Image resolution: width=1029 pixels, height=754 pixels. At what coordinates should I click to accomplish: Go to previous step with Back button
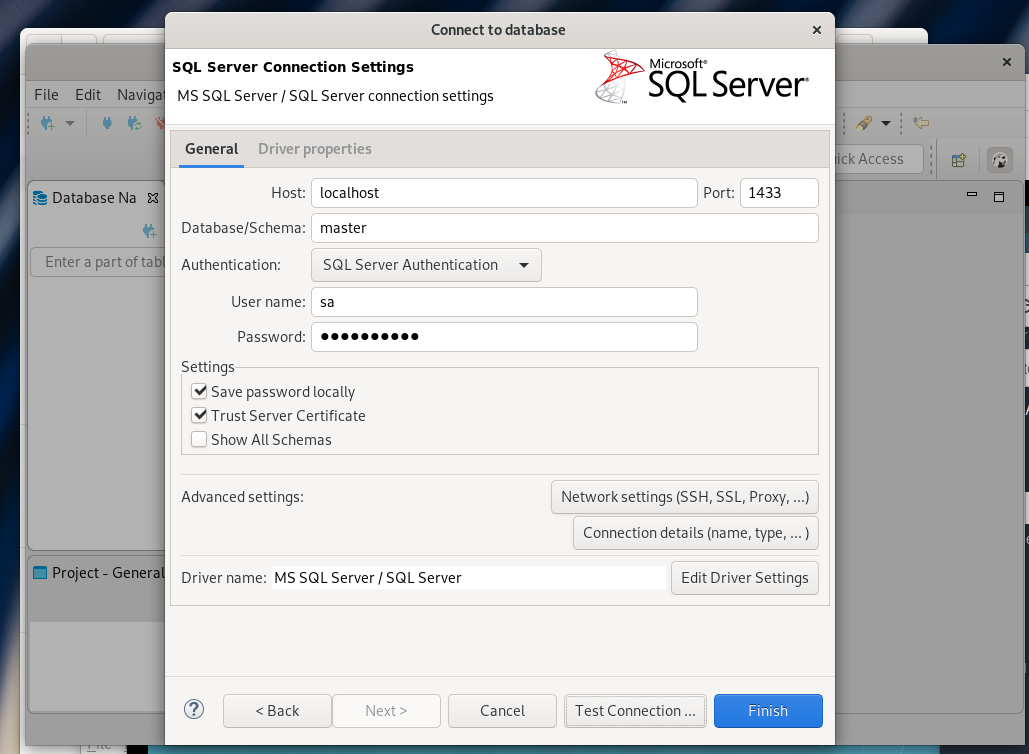(277, 711)
